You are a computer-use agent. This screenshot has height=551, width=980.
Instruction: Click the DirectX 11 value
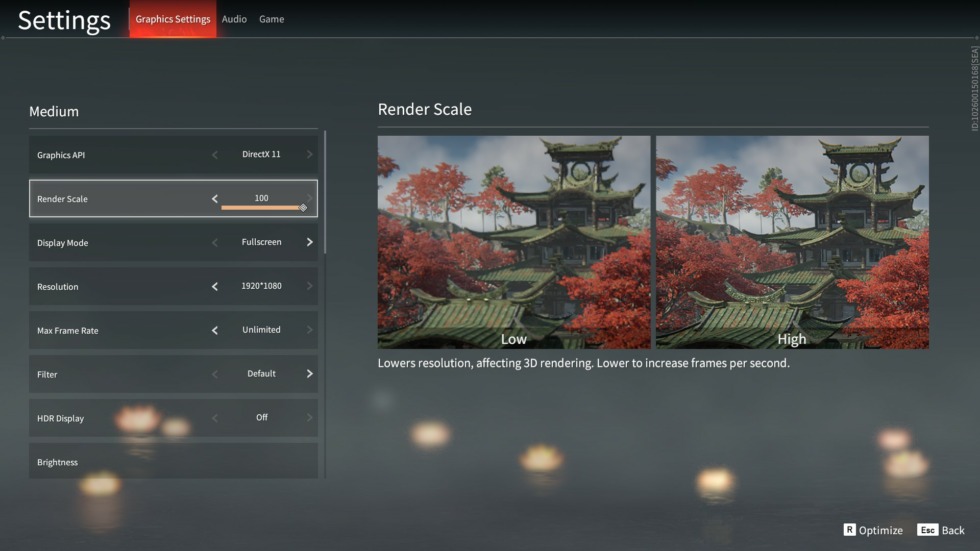coord(261,154)
